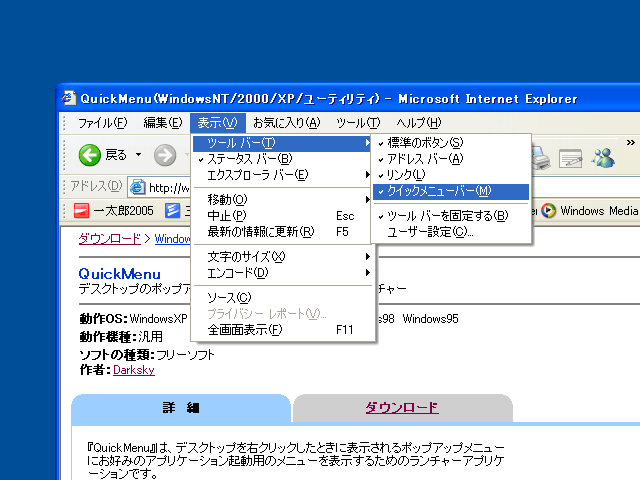Expand ツール バー(T) submenu
Screen dimensions: 640x480
(x=282, y=143)
